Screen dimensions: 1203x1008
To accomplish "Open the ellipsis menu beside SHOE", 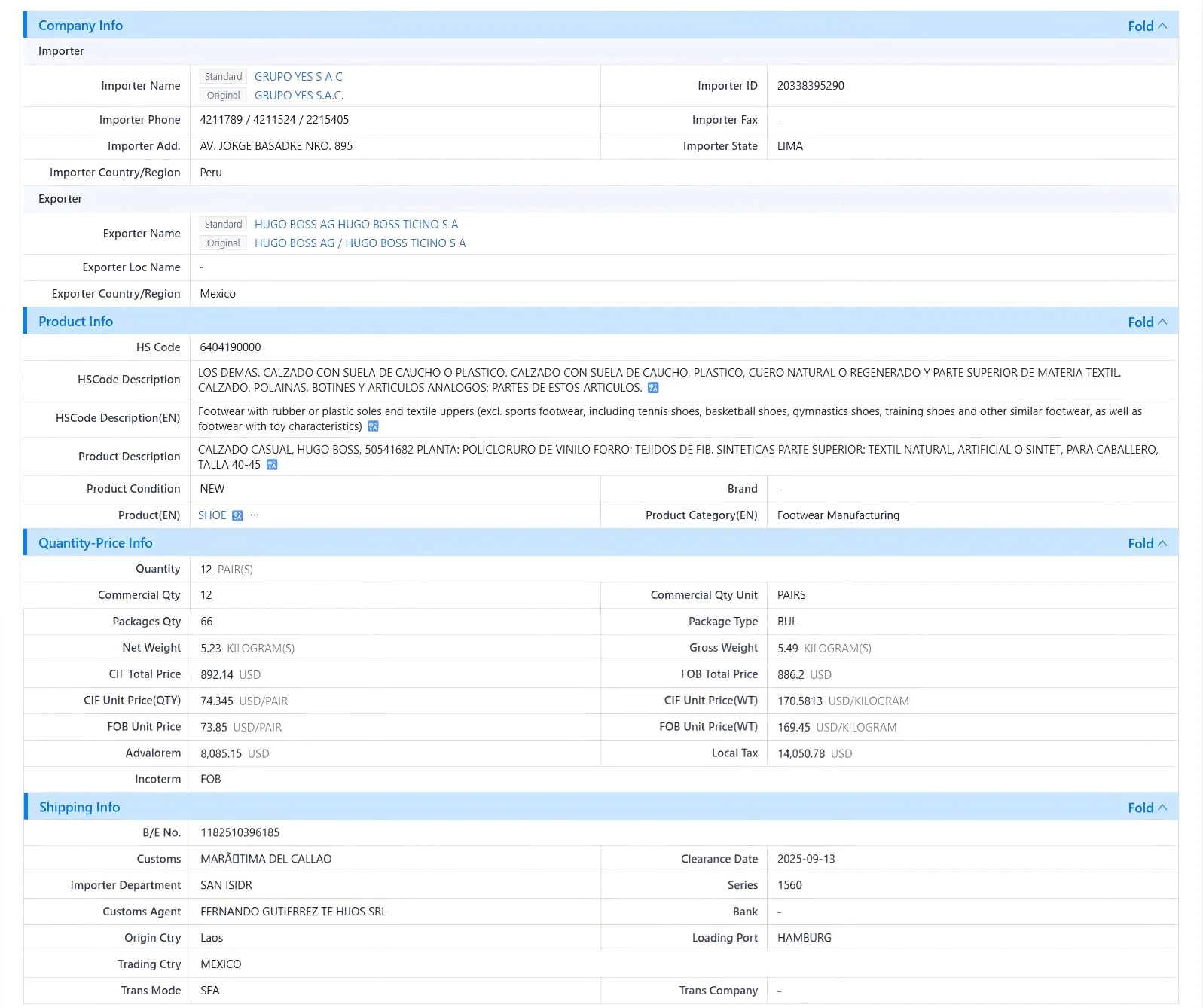I will pos(255,515).
